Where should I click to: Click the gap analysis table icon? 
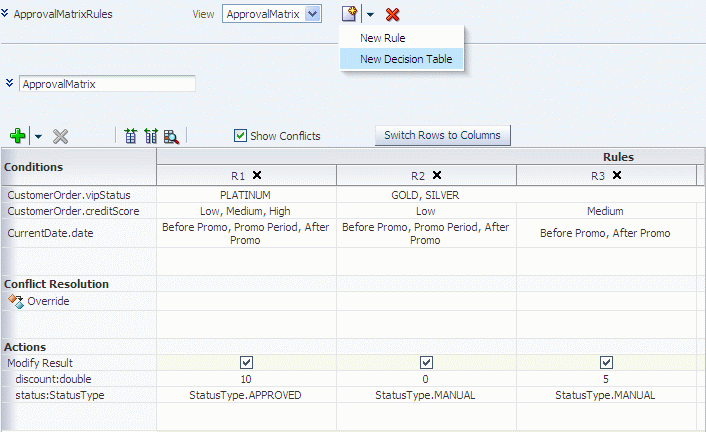point(131,136)
